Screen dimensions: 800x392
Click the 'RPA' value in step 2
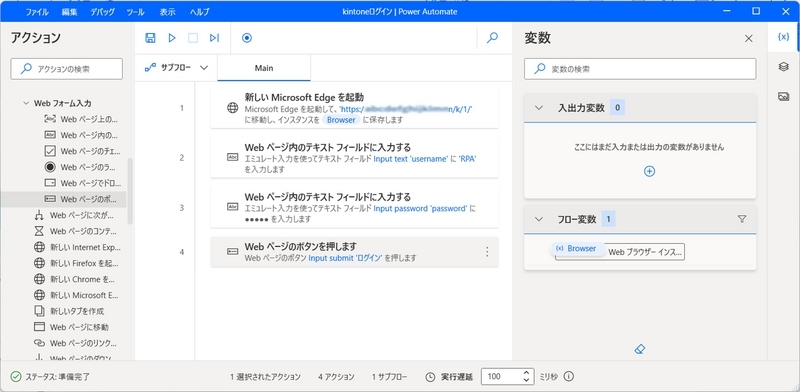[x=467, y=159]
